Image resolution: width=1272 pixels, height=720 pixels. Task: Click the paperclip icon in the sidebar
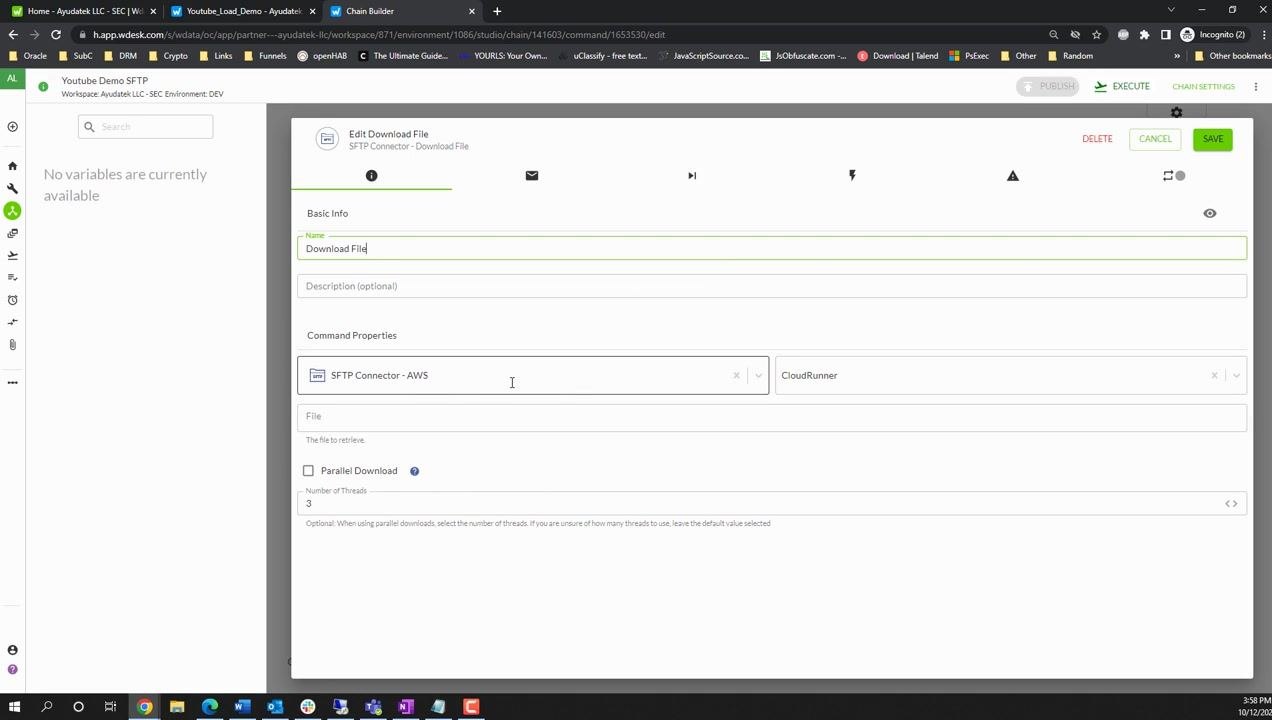[12, 344]
